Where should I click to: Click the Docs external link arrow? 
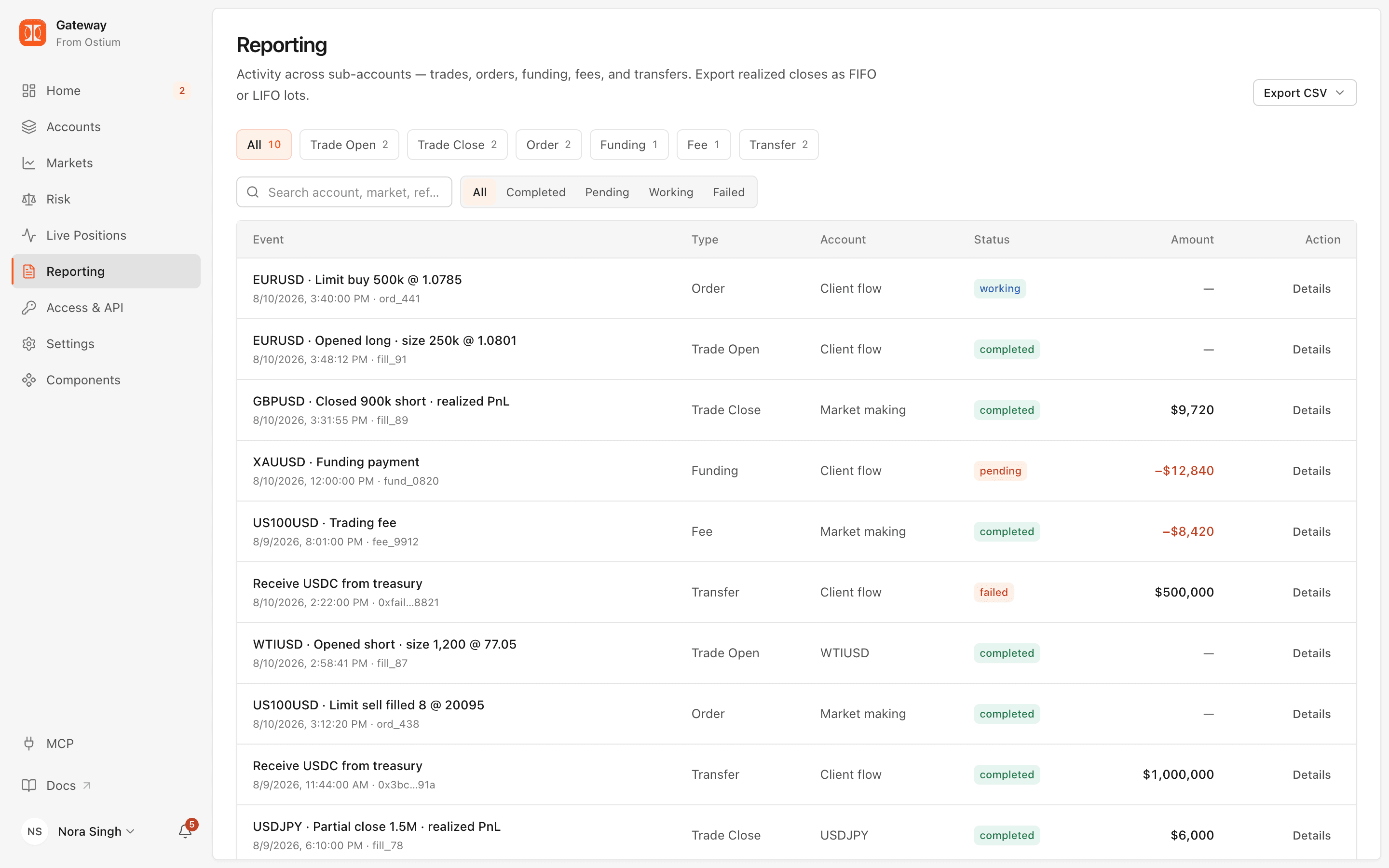(x=87, y=786)
